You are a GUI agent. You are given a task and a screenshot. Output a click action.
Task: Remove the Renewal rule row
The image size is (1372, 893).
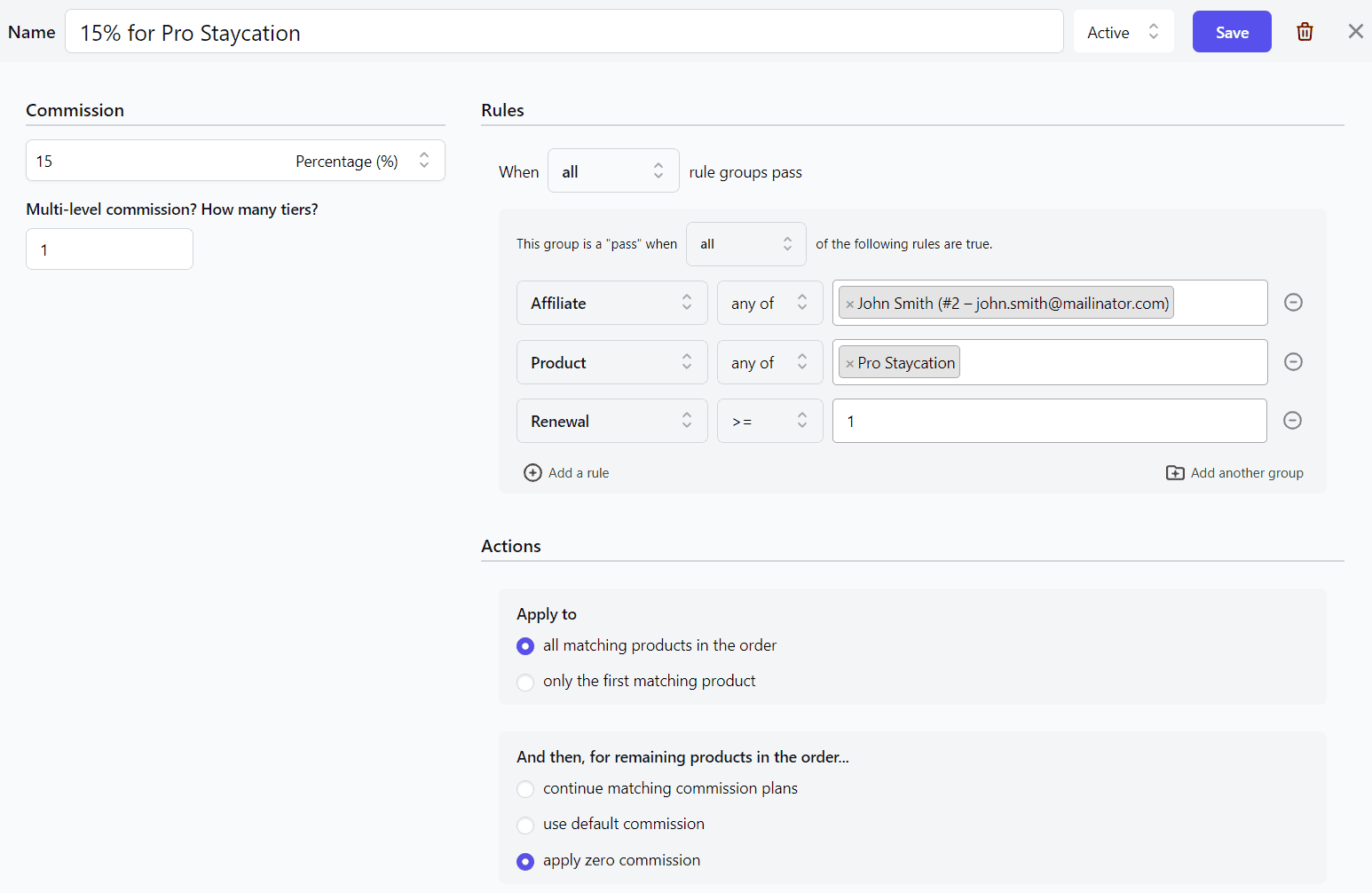pos(1292,421)
